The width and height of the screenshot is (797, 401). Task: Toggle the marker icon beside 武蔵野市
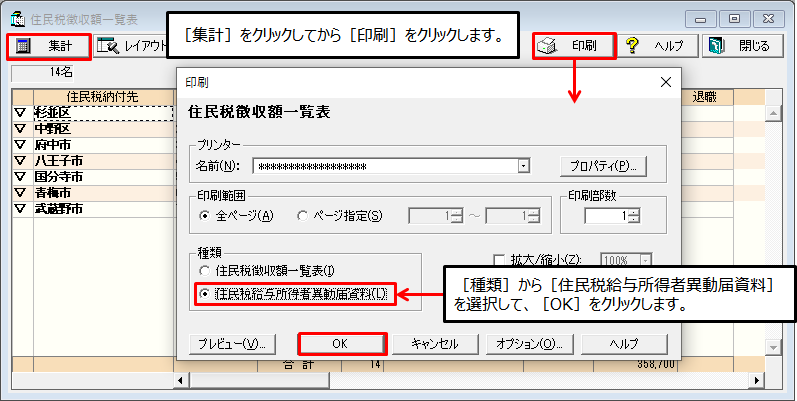19,209
